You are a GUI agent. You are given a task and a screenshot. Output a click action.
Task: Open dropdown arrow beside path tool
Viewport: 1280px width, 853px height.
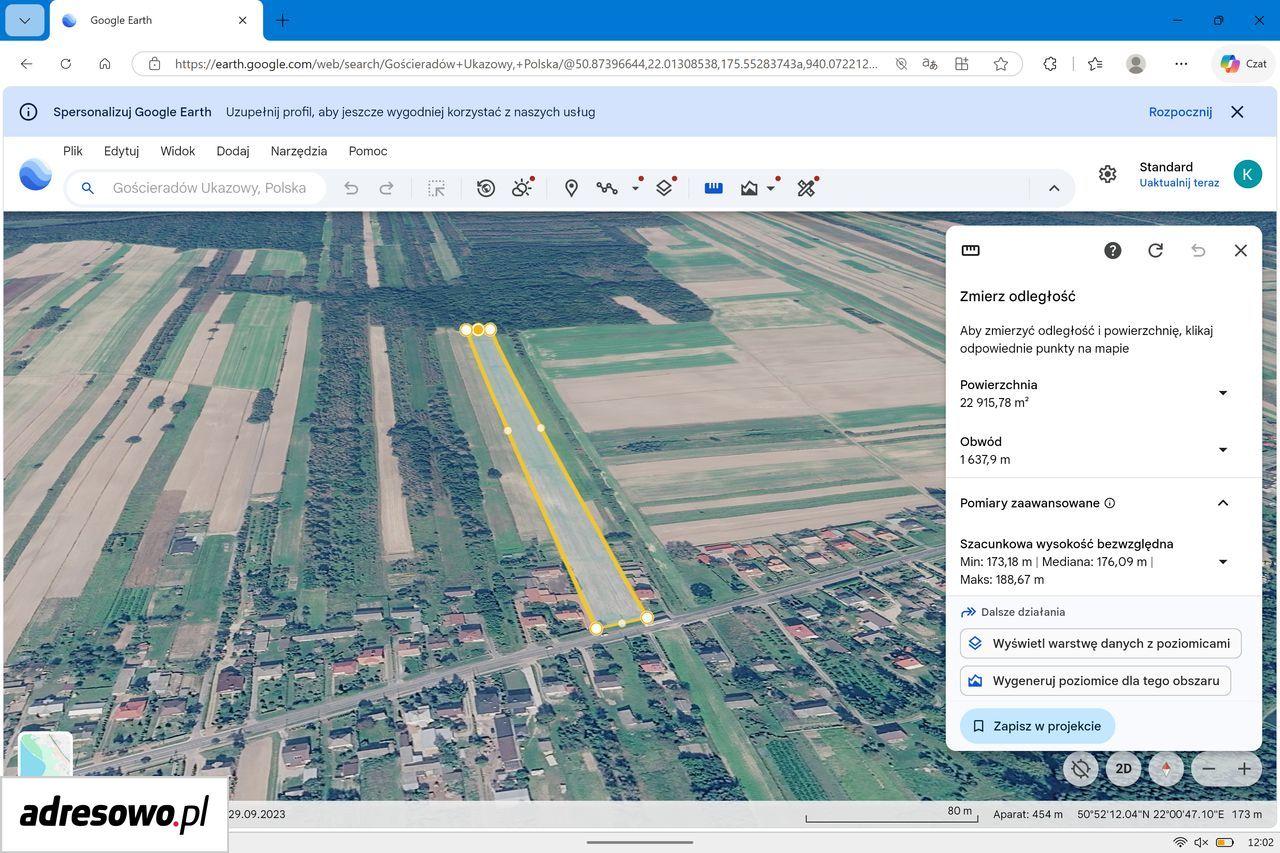(x=635, y=188)
